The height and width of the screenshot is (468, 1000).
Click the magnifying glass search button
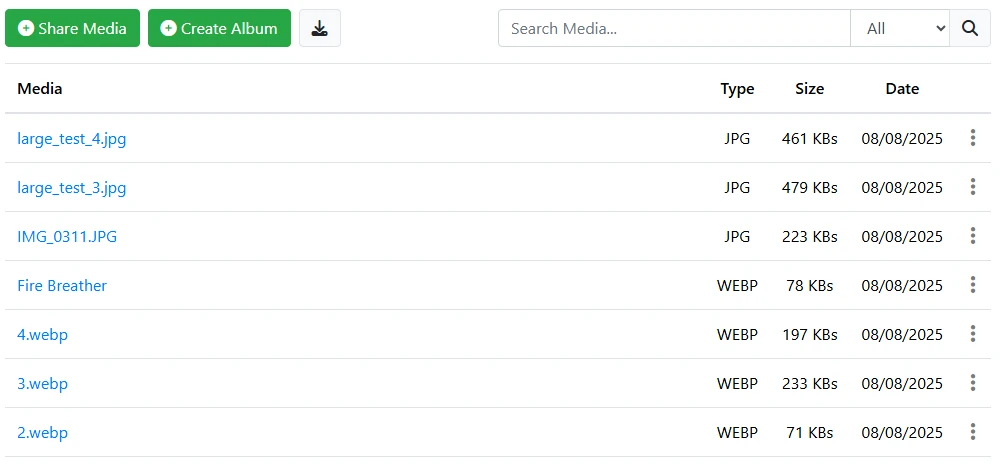point(969,29)
